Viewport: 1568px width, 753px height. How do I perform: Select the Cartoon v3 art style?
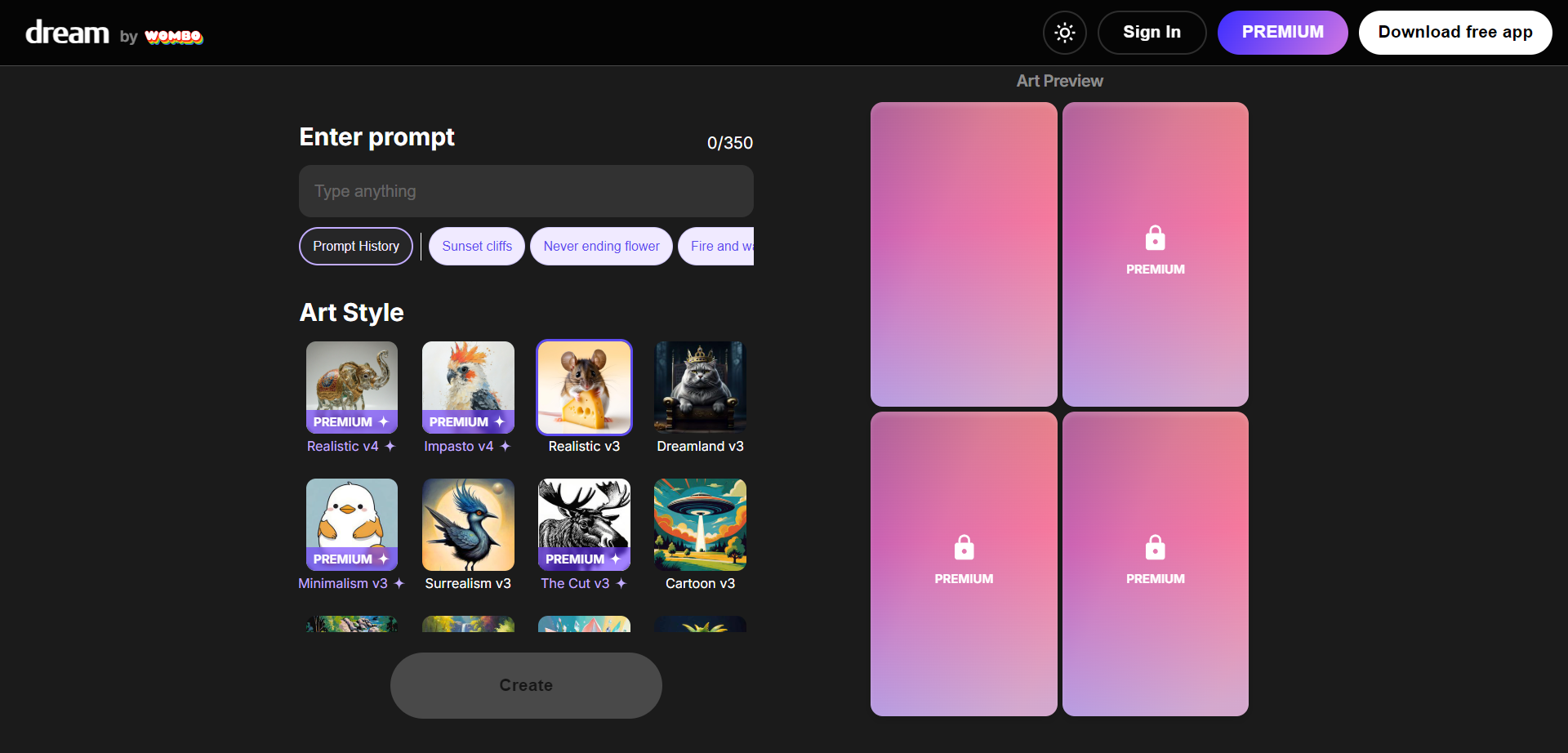point(699,524)
